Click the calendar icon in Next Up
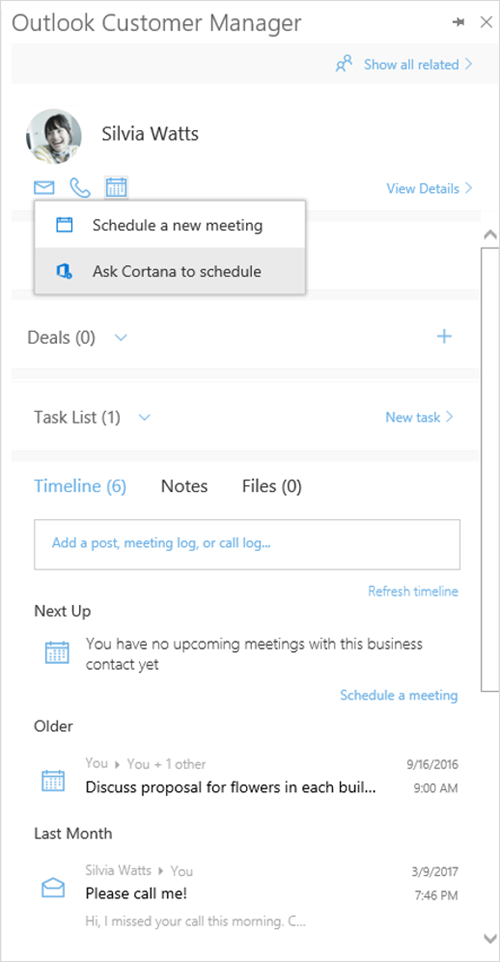This screenshot has height=962, width=500. pyautogui.click(x=57, y=652)
